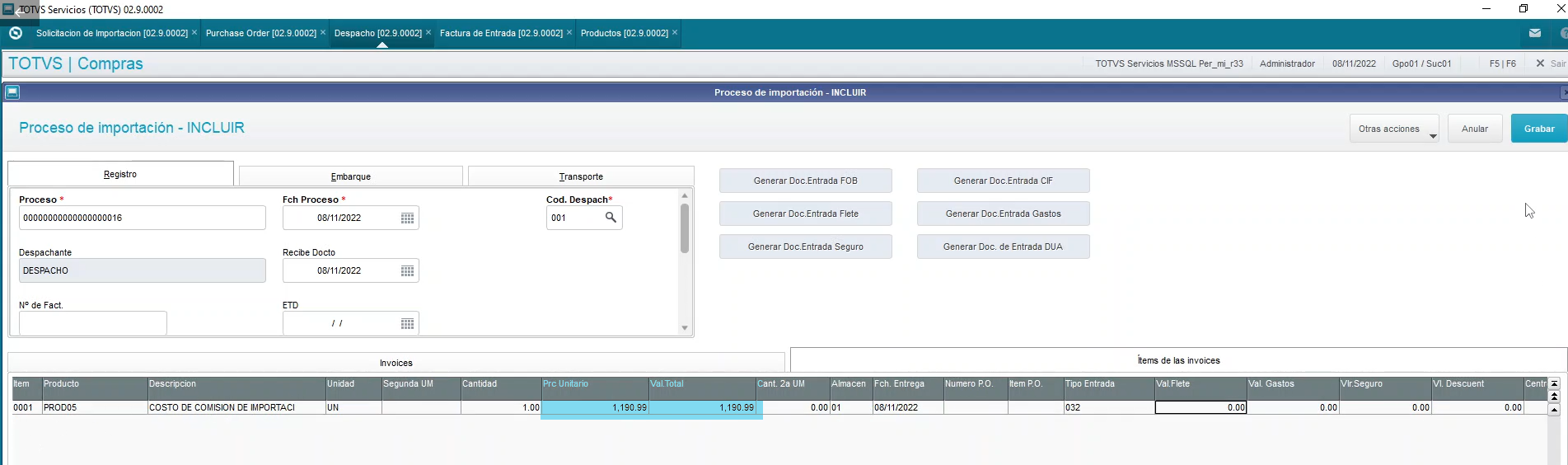The height and width of the screenshot is (465, 1568).
Task: Select the Embarque tab
Action: (x=351, y=176)
